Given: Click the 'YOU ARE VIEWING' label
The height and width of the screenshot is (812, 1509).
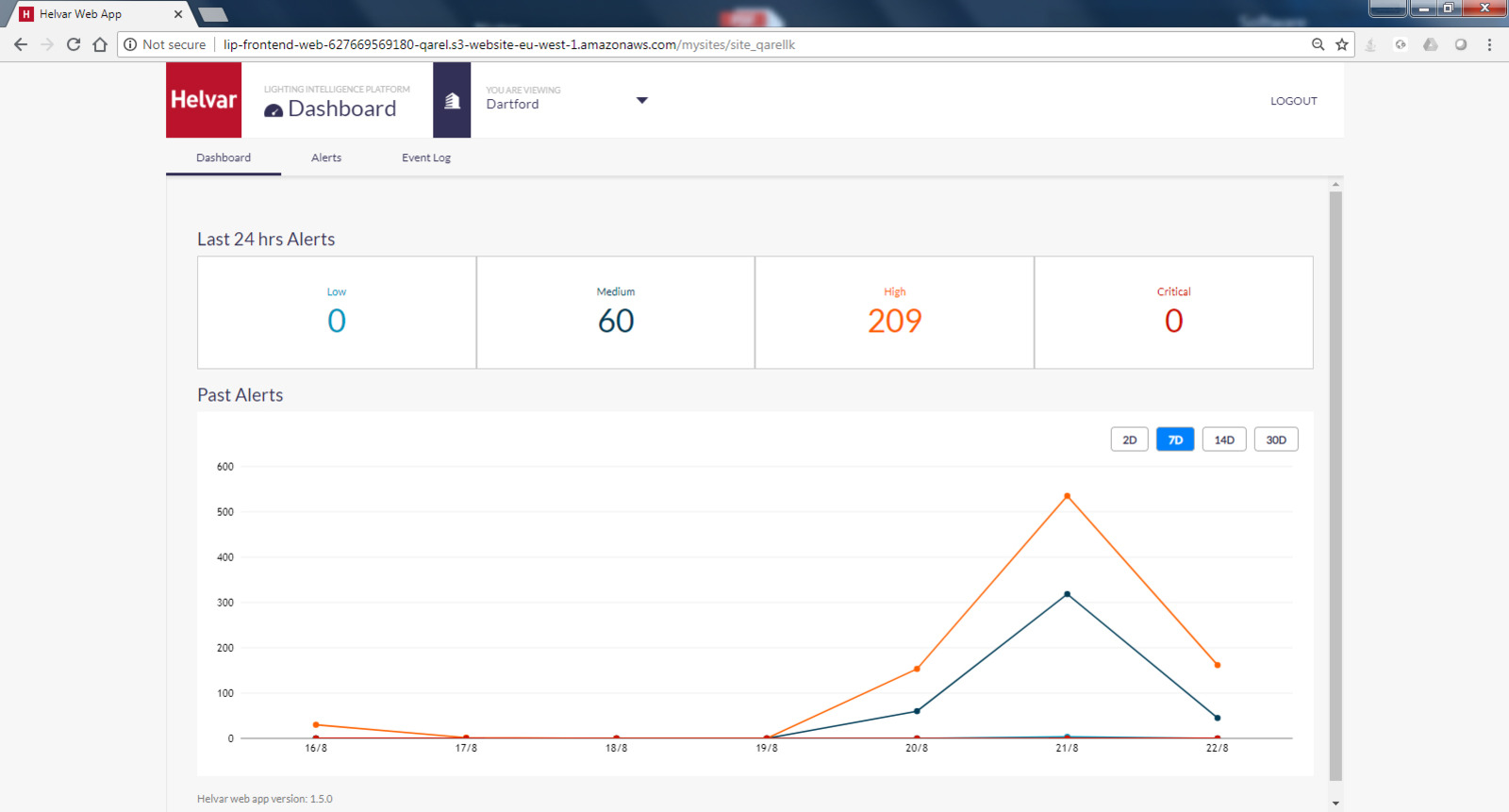Looking at the screenshot, I should [523, 91].
